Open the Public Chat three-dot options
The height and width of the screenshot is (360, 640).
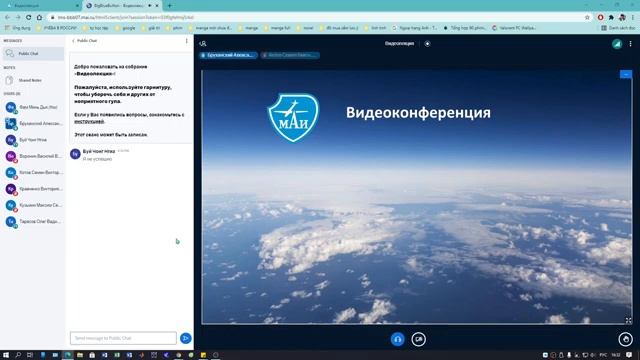[187, 41]
